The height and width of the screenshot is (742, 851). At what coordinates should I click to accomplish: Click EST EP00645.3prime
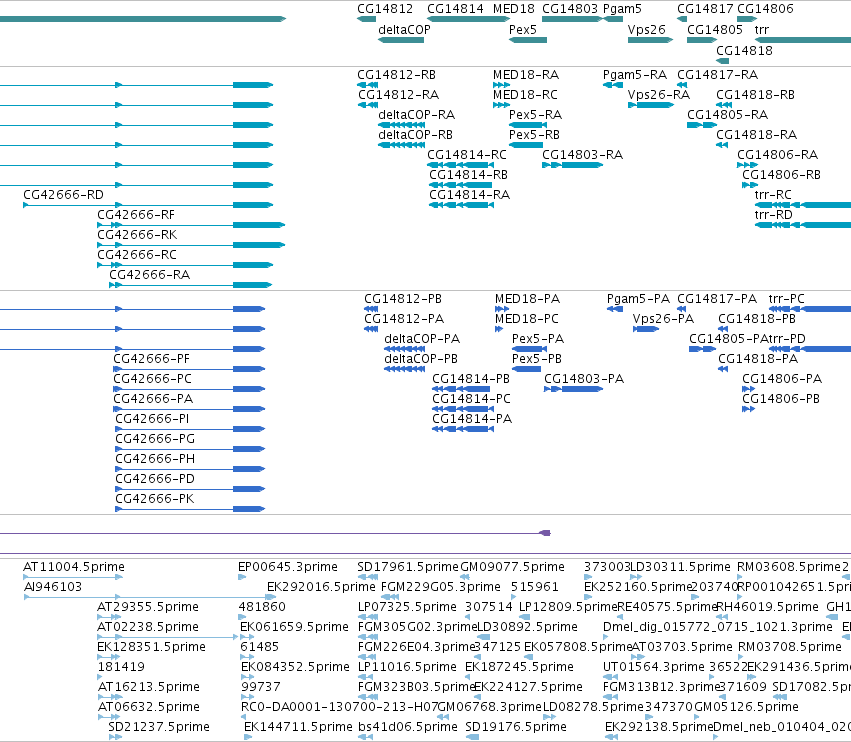(x=288, y=567)
